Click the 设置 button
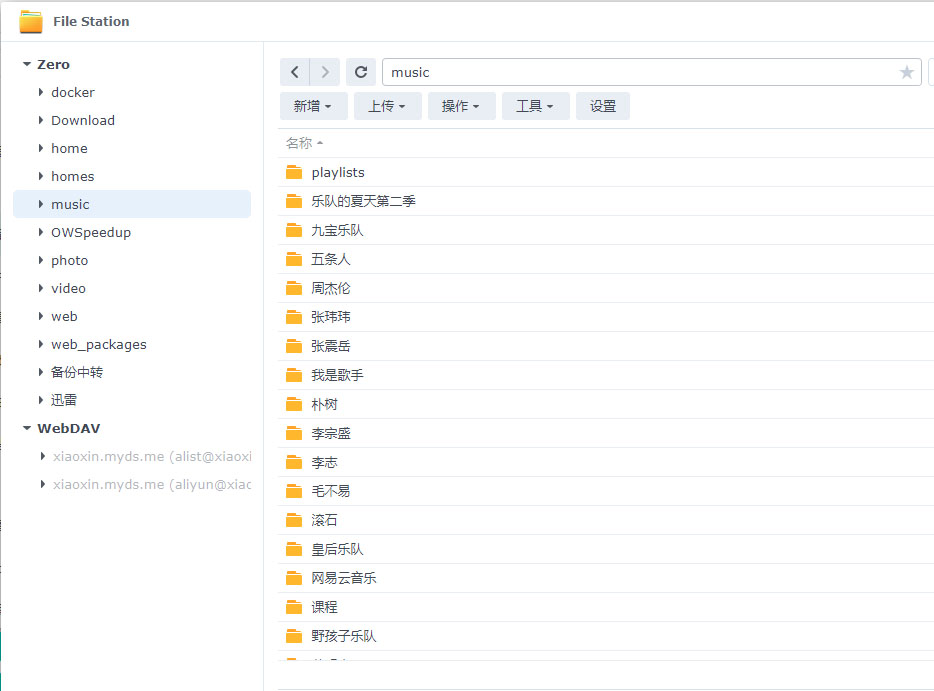The width and height of the screenshot is (934, 691). point(603,106)
